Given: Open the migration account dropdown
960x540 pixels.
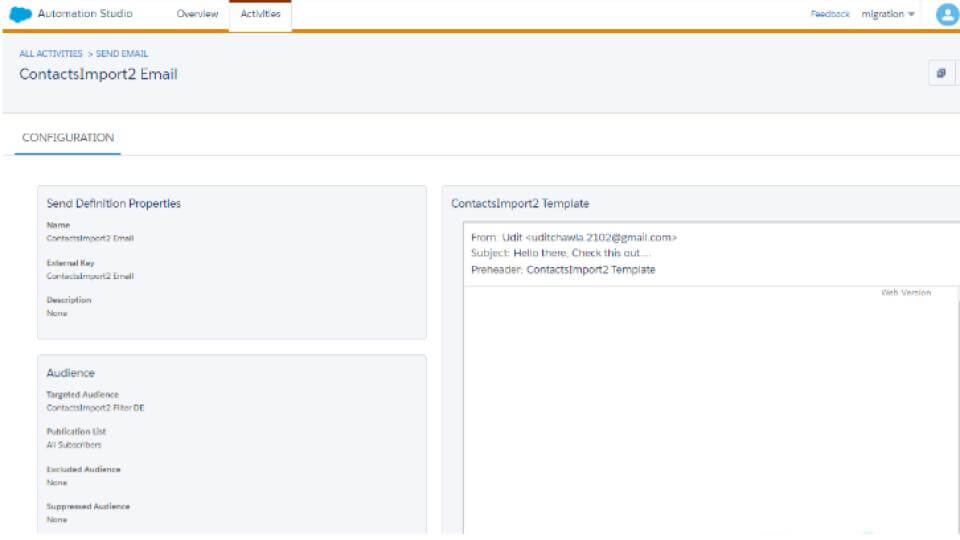Looking at the screenshot, I should point(888,14).
